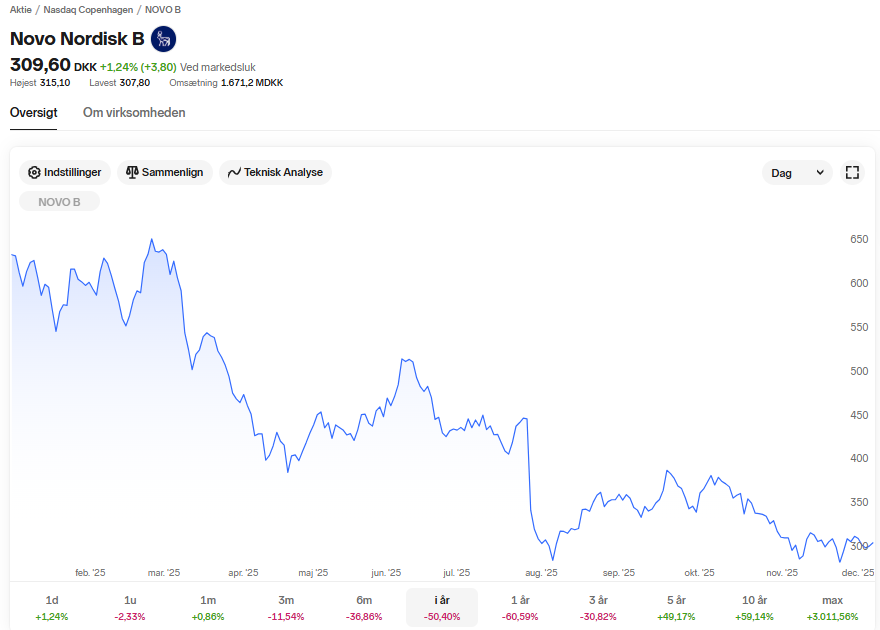
Task: Click the jun. '25 x-axis label
Action: pos(386,573)
